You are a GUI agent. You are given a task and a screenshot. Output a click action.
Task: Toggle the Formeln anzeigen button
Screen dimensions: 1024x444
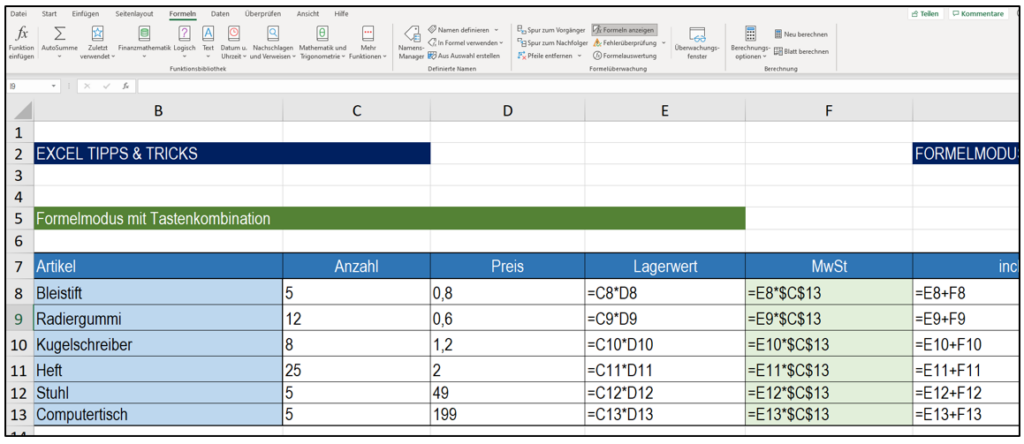[624, 30]
